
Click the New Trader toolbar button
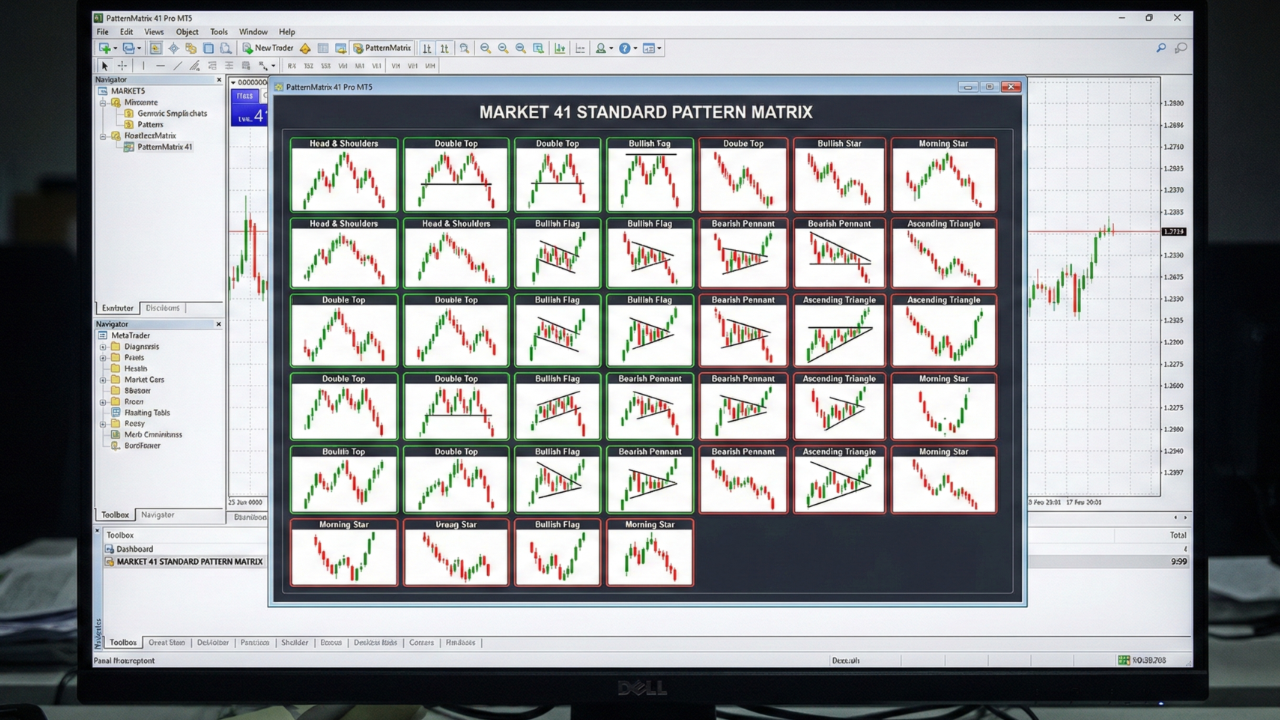pyautogui.click(x=267, y=48)
